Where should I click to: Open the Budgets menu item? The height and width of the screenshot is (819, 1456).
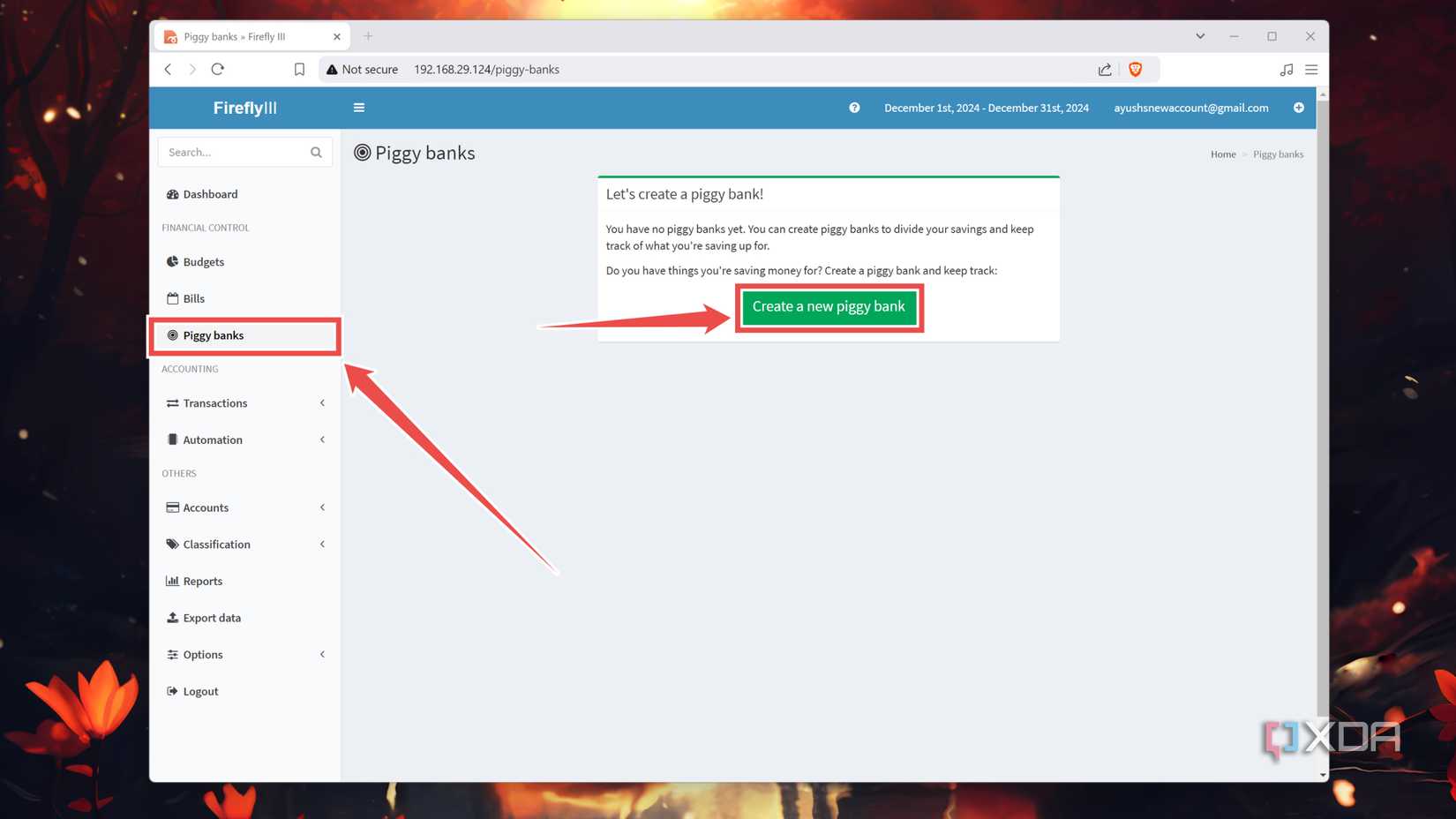pos(244,262)
